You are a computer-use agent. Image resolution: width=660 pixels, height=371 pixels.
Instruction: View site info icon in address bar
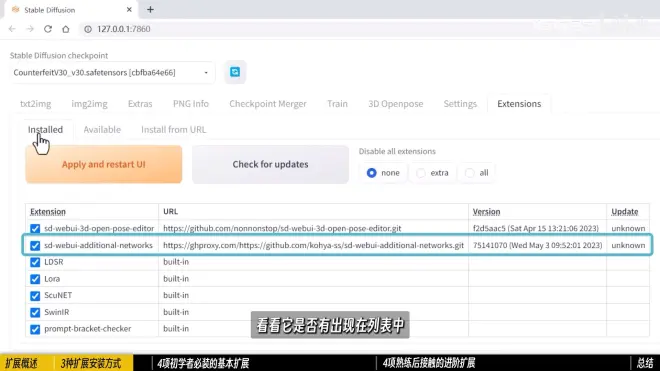(x=88, y=29)
